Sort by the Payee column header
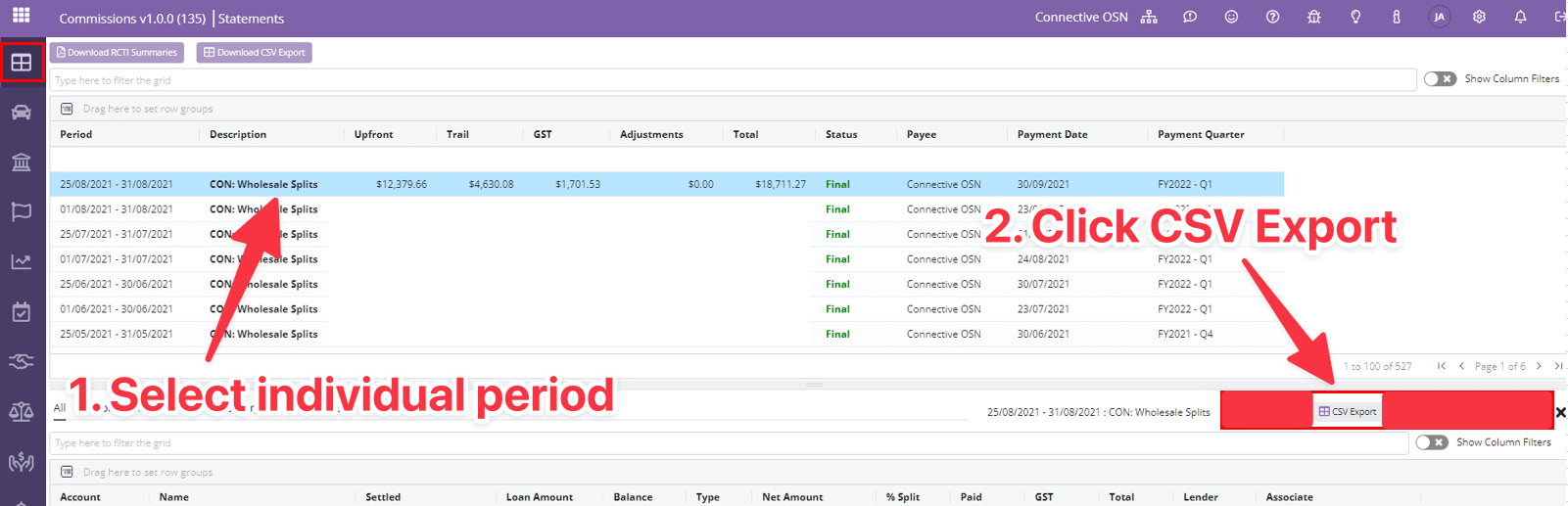Image resolution: width=1568 pixels, height=506 pixels. [922, 134]
